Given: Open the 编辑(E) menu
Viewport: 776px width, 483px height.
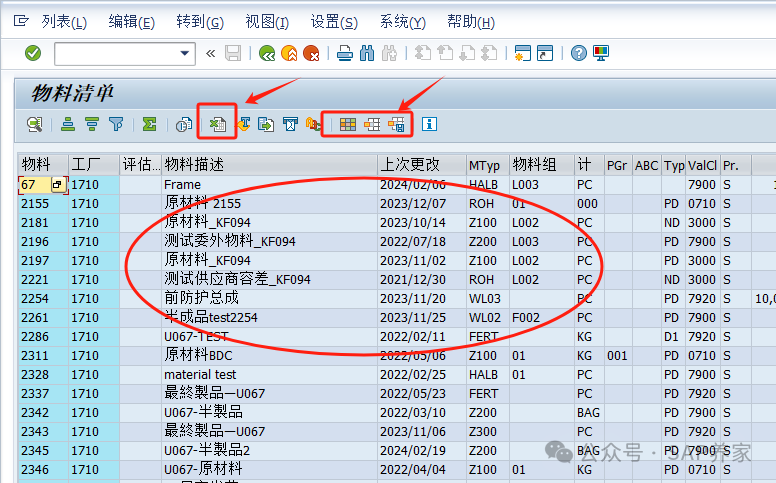Looking at the screenshot, I should point(132,22).
